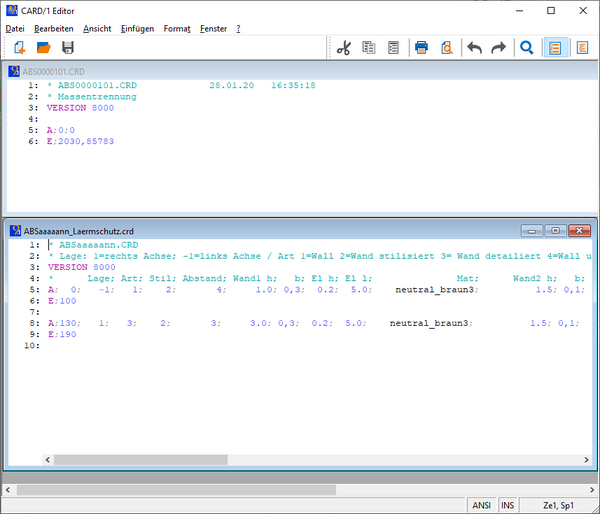Image resolution: width=600 pixels, height=514 pixels.
Task: Click main window horizontal scrollbar thumb
Action: (x=176, y=490)
